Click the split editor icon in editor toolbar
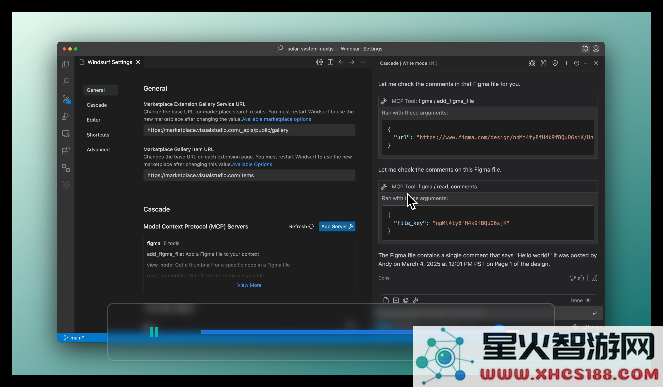663x387 pixels. [x=330, y=62]
